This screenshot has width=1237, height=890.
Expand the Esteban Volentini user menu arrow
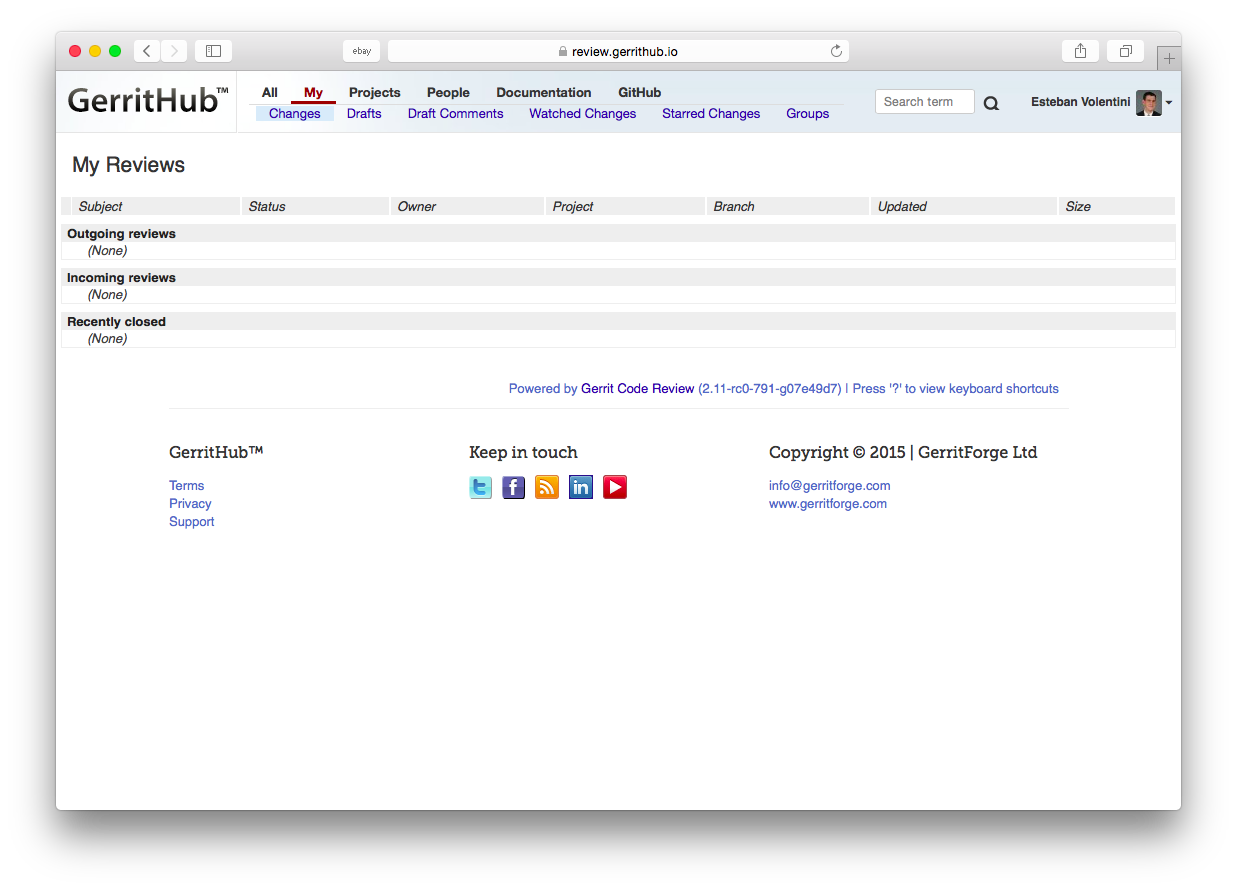tap(1169, 103)
